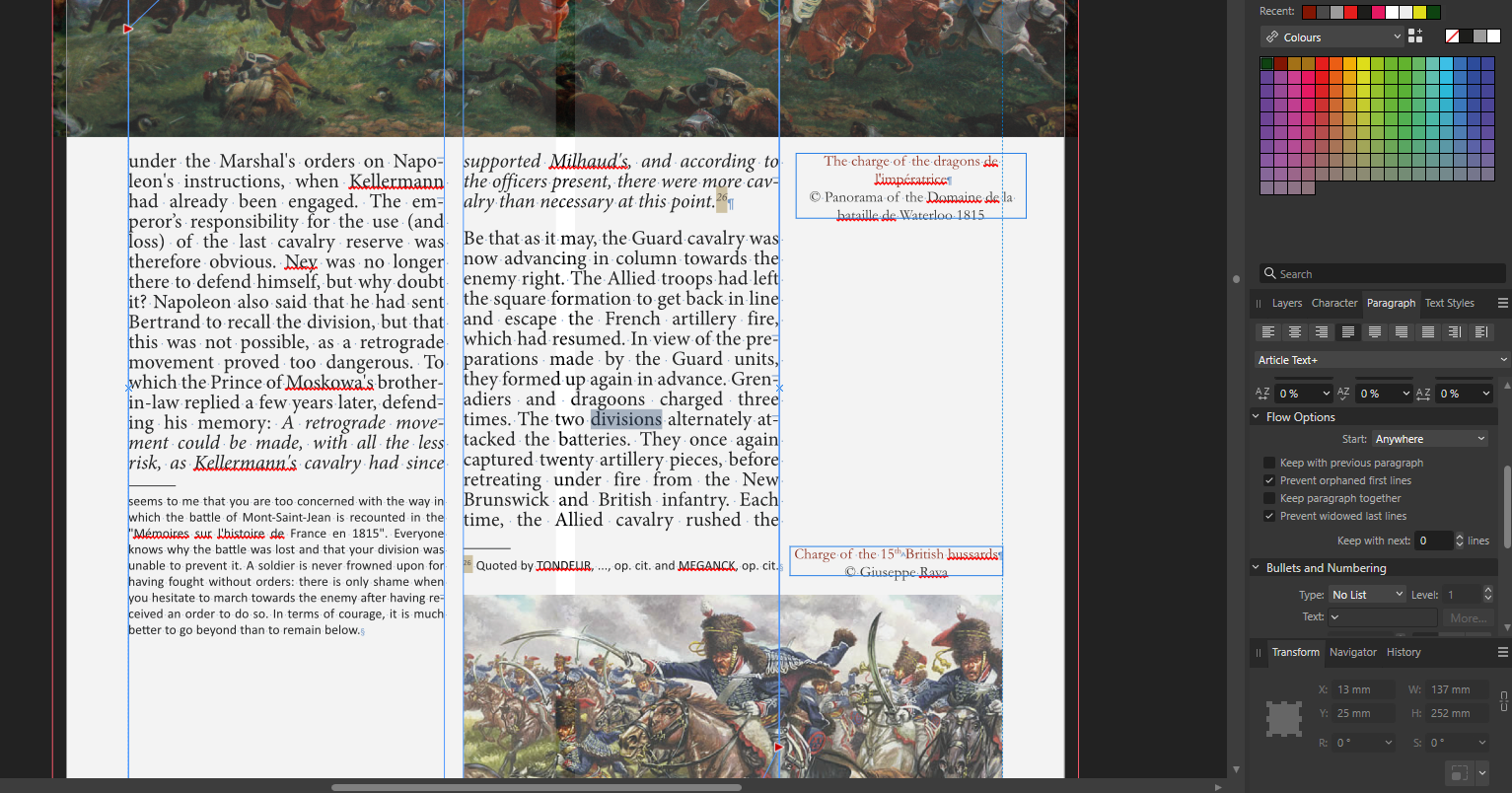Open the rotation R value dropdown
1512x793 pixels.
tap(1389, 743)
